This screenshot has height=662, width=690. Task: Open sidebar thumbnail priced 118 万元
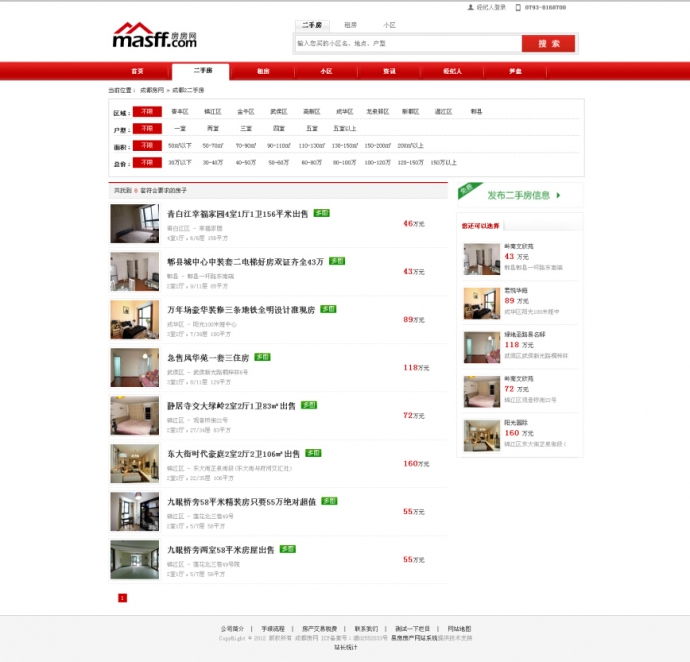pos(482,347)
